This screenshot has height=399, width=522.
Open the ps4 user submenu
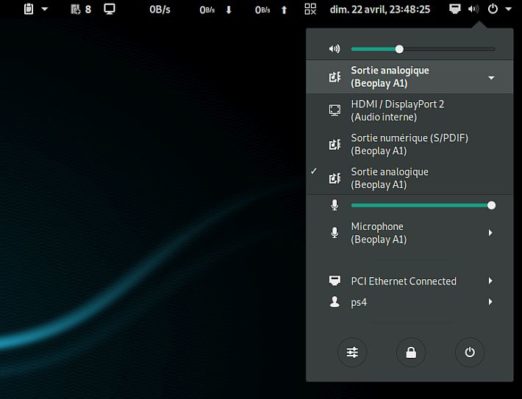(409, 302)
